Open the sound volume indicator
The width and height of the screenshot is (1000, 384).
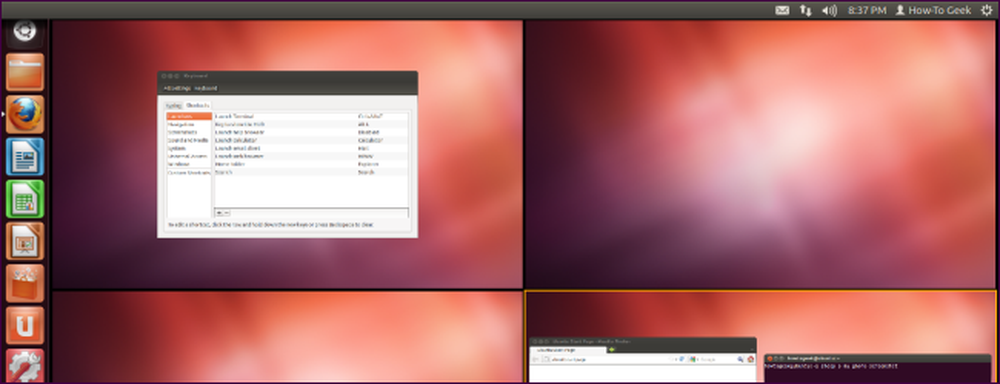click(829, 10)
